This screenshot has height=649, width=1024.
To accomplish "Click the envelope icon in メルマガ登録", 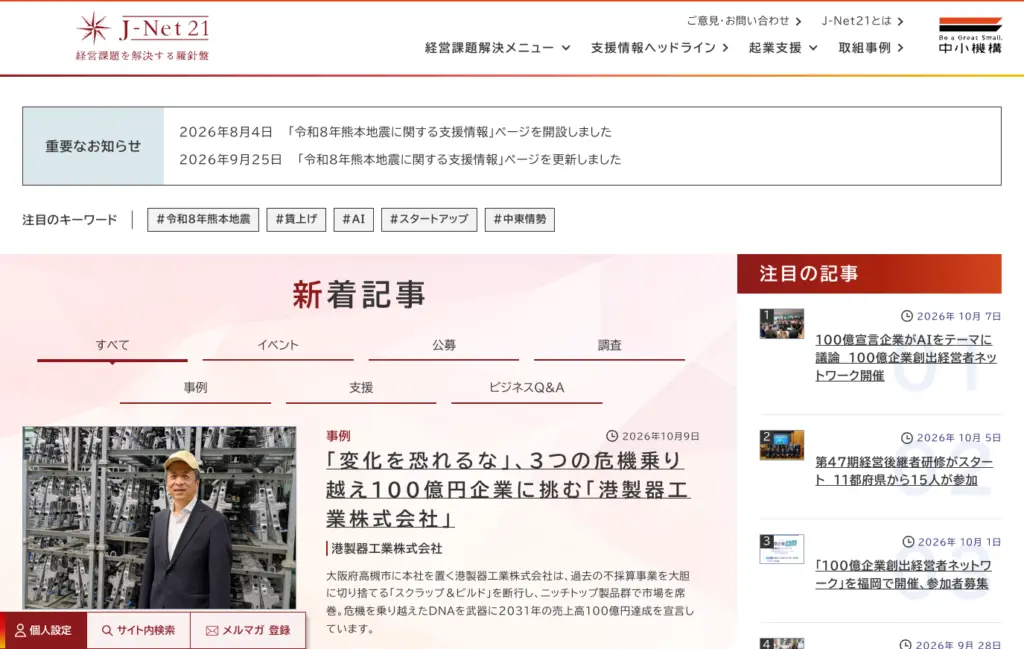I will [x=212, y=631].
